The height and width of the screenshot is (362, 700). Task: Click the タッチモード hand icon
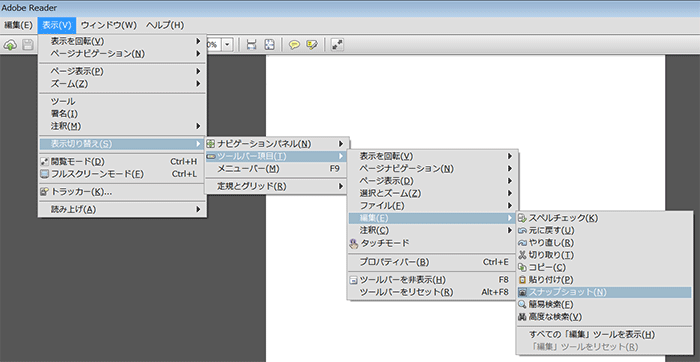[354, 243]
